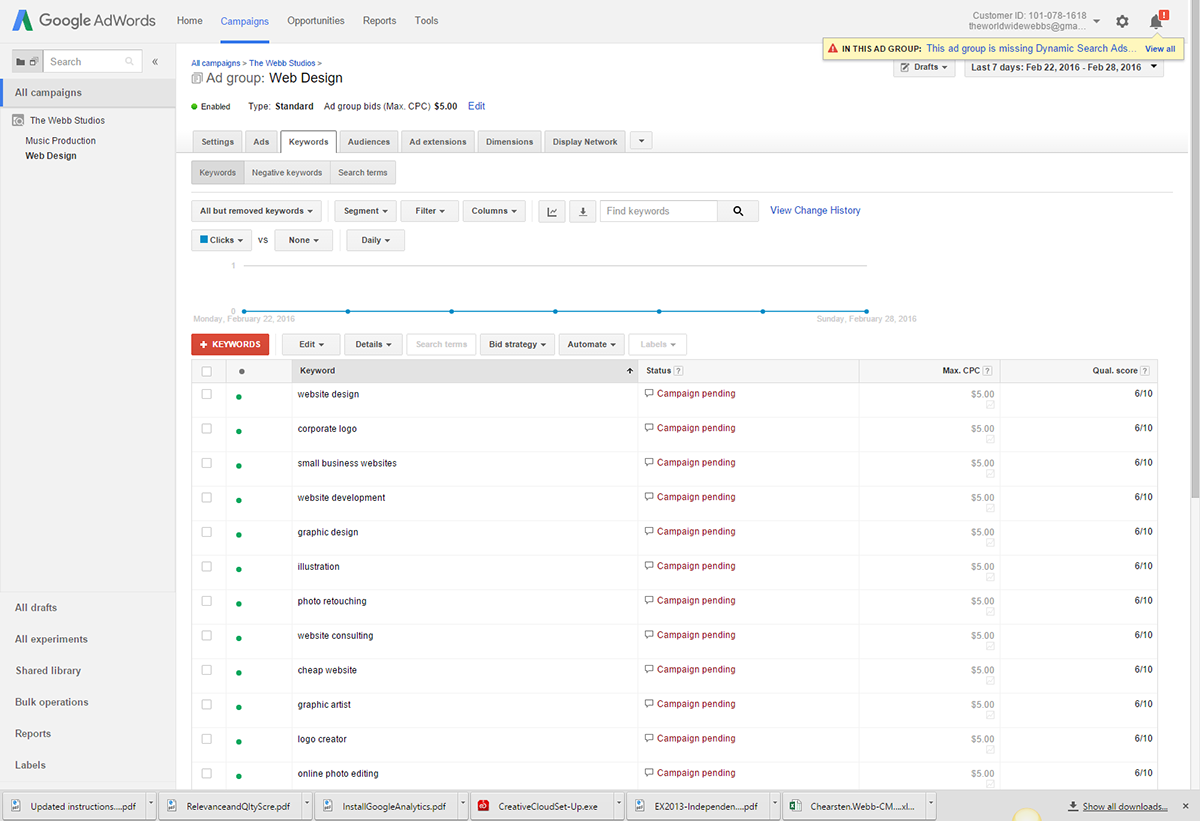Click the Max. CPC column help icon
Screen dimensions: 1200x821
[988, 371]
